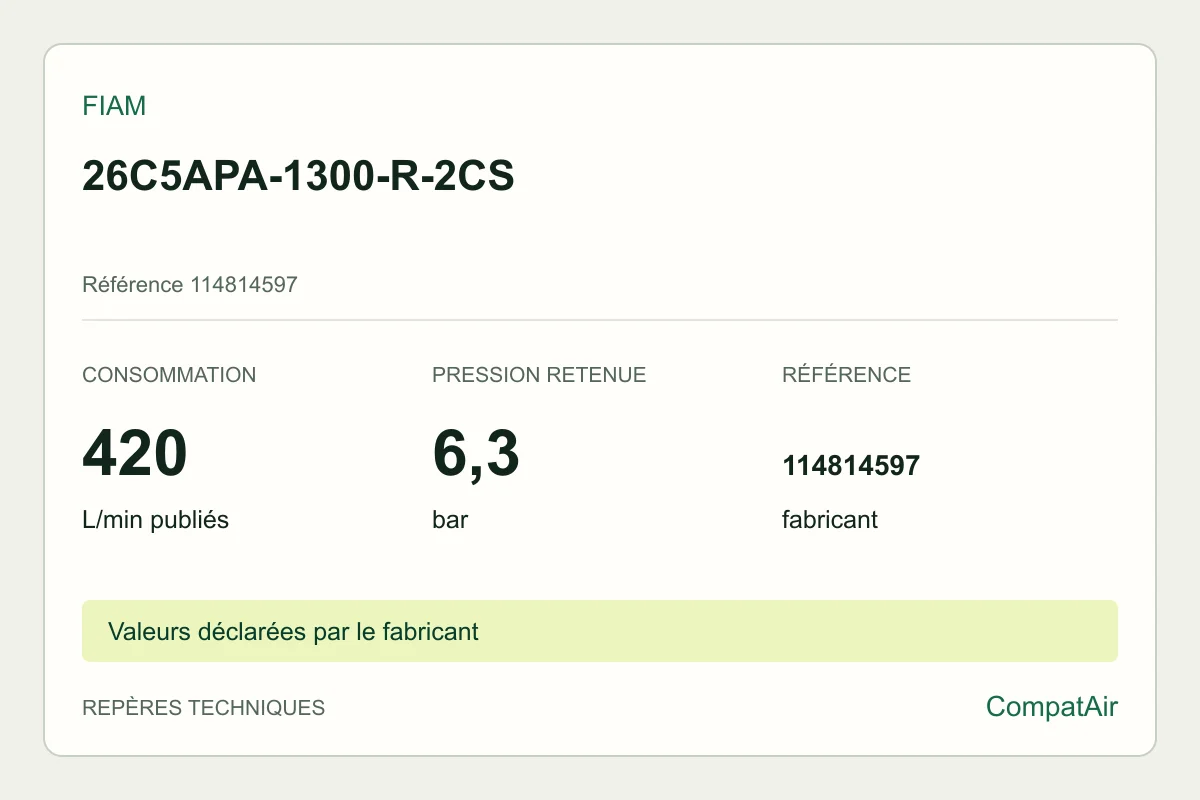Click the 'bar' unit label
The height and width of the screenshot is (800, 1200).
[x=450, y=520]
